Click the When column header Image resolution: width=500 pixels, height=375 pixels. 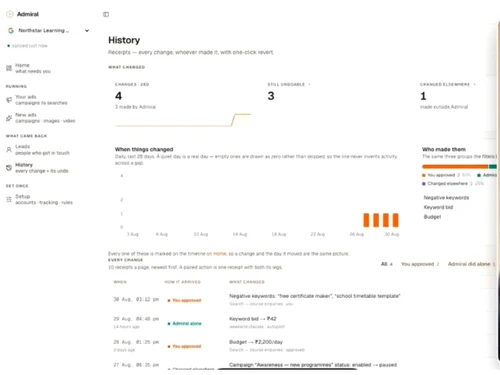click(120, 282)
